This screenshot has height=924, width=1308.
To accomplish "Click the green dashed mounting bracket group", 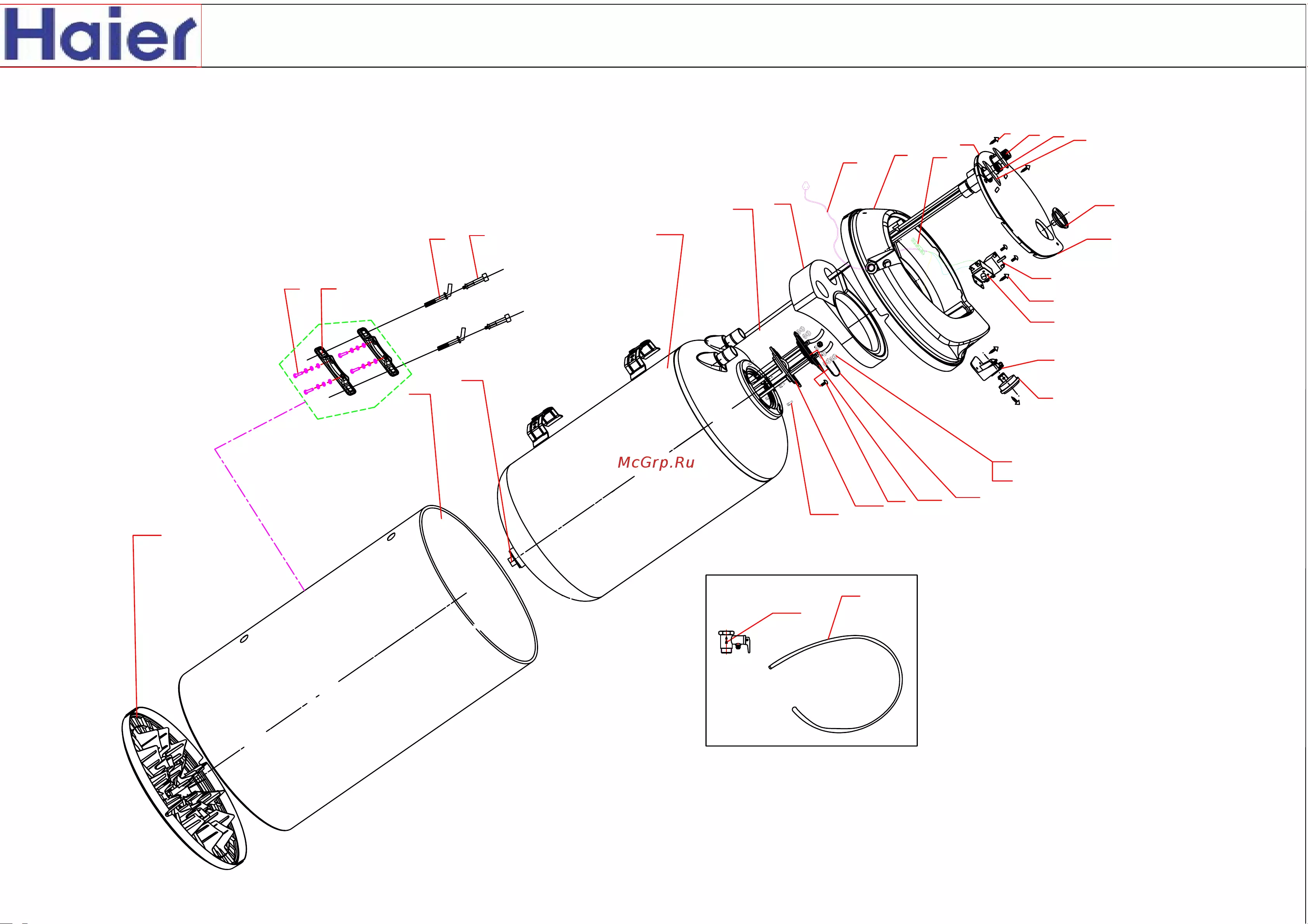I will click(x=345, y=369).
